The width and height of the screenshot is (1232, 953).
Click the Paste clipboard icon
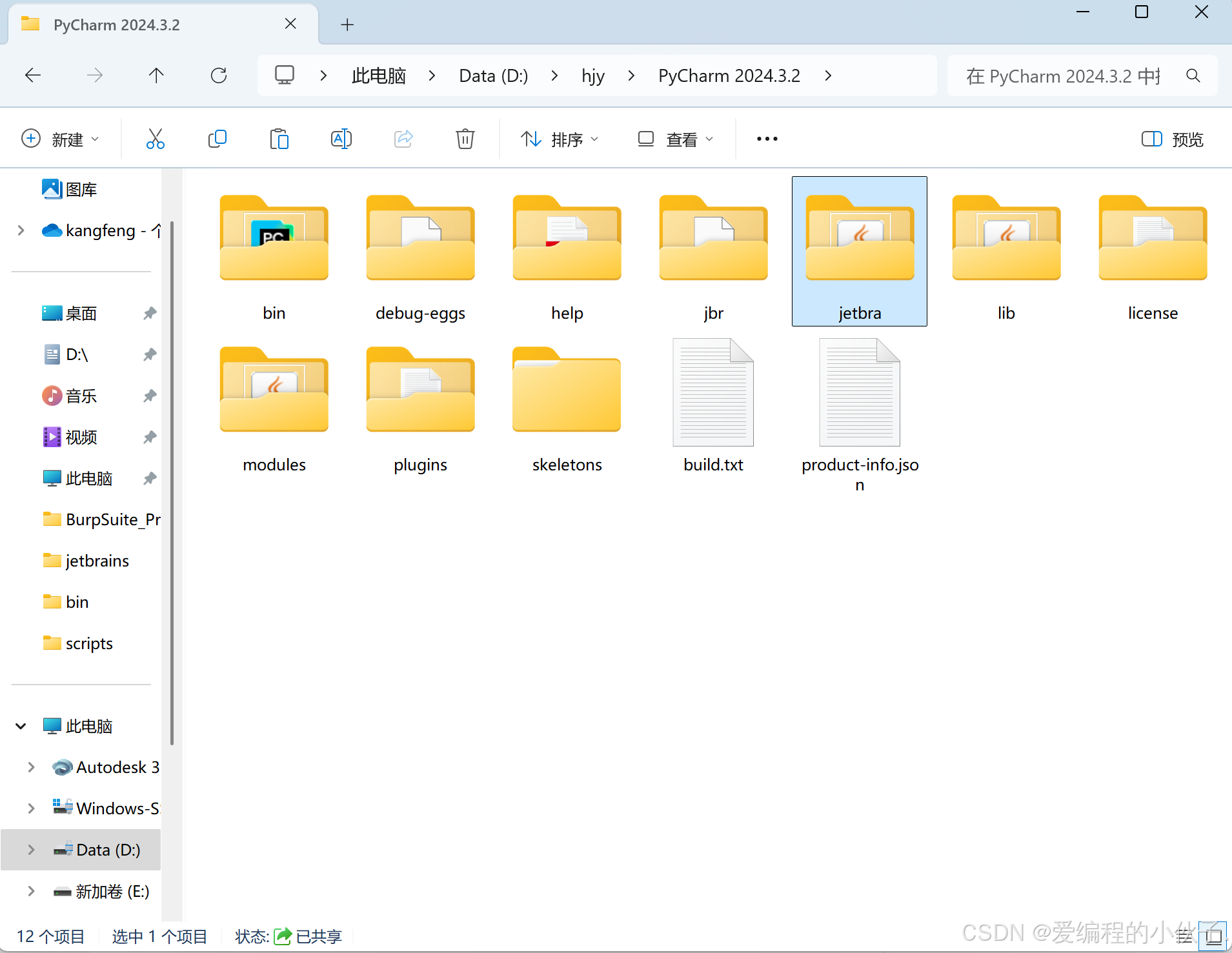click(x=279, y=139)
